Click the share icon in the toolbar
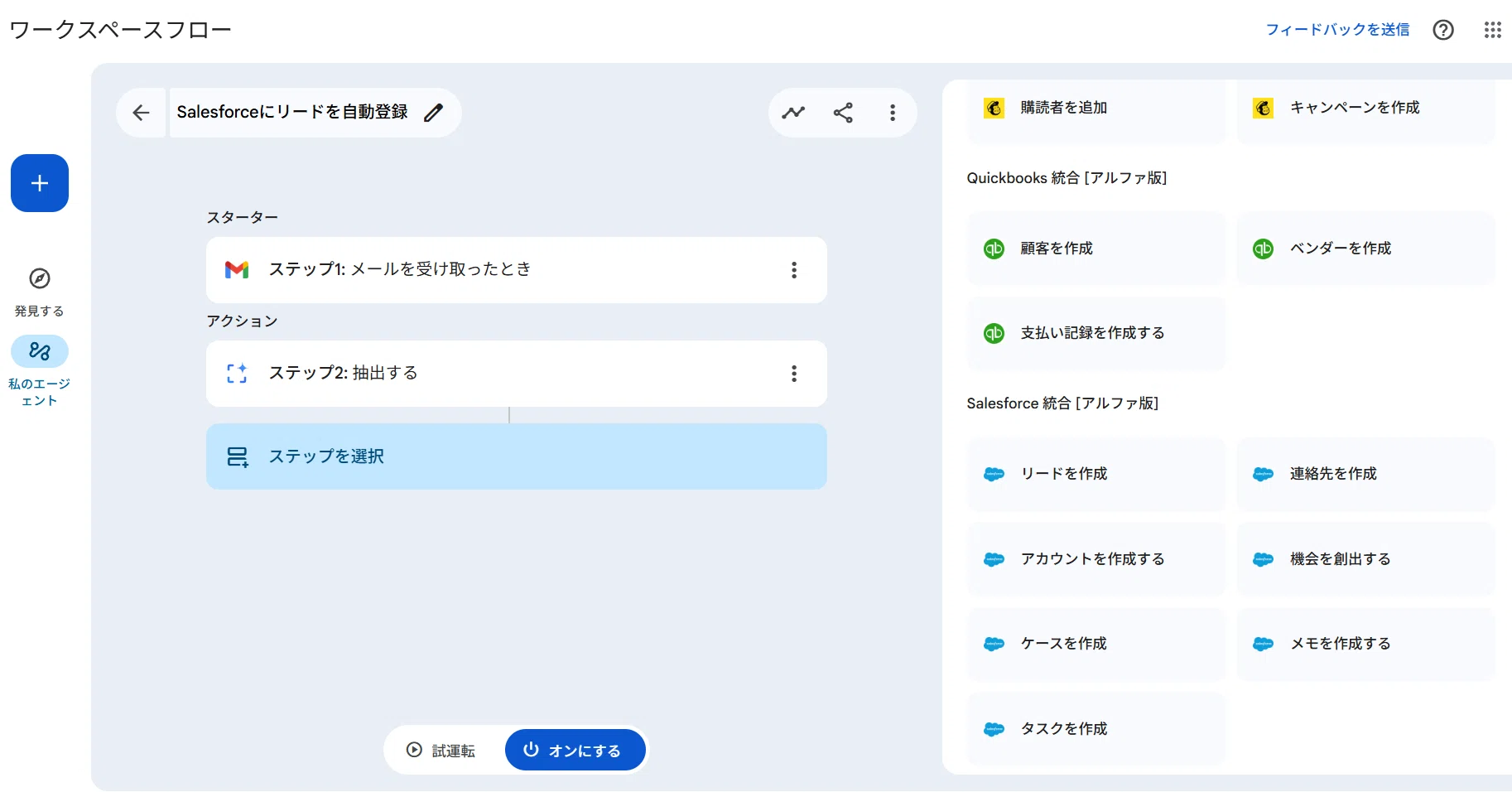1512x792 pixels. [843, 113]
